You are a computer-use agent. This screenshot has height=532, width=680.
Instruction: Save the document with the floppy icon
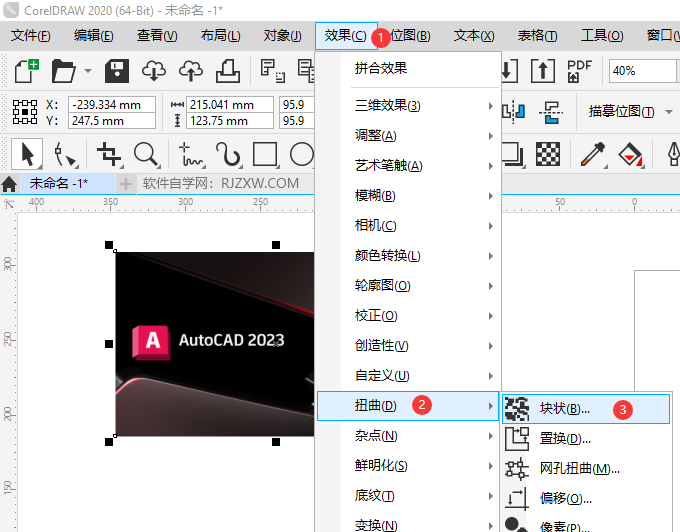(x=117, y=71)
